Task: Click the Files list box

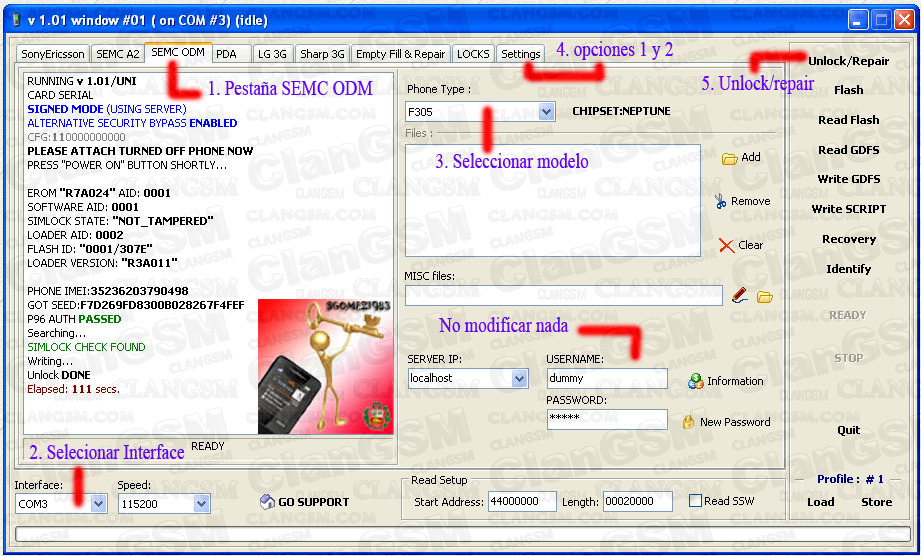Action: (x=553, y=200)
